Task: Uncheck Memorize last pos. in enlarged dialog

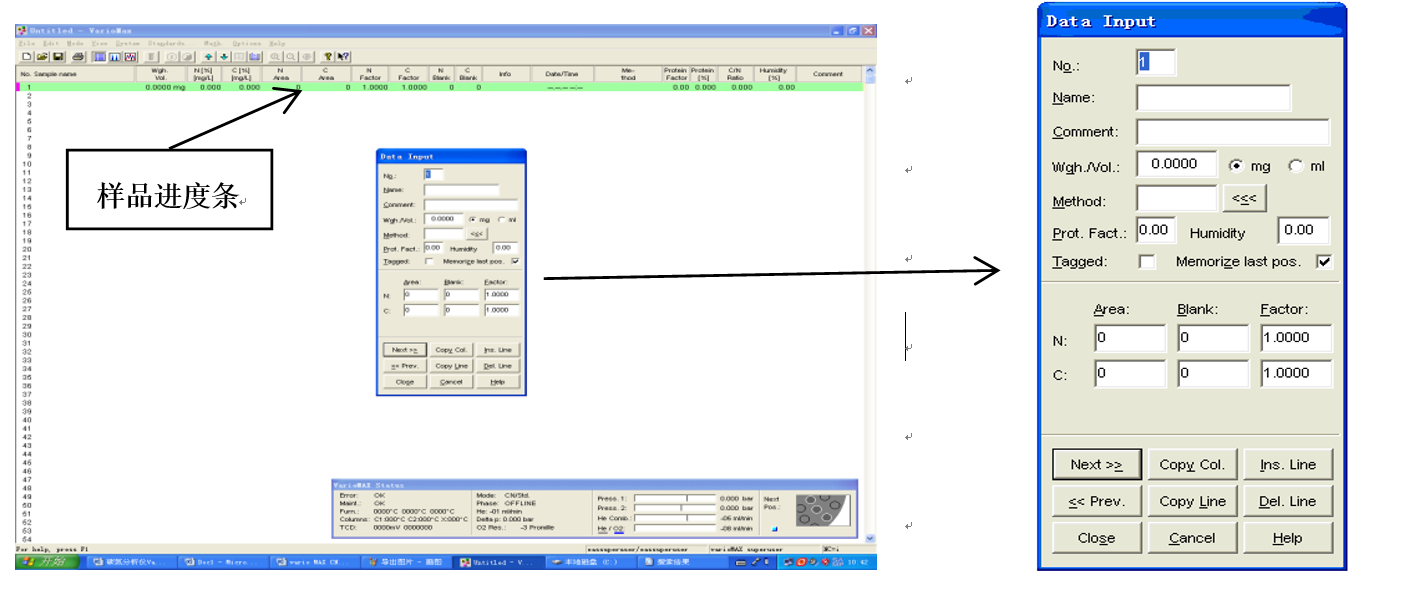Action: click(1325, 262)
